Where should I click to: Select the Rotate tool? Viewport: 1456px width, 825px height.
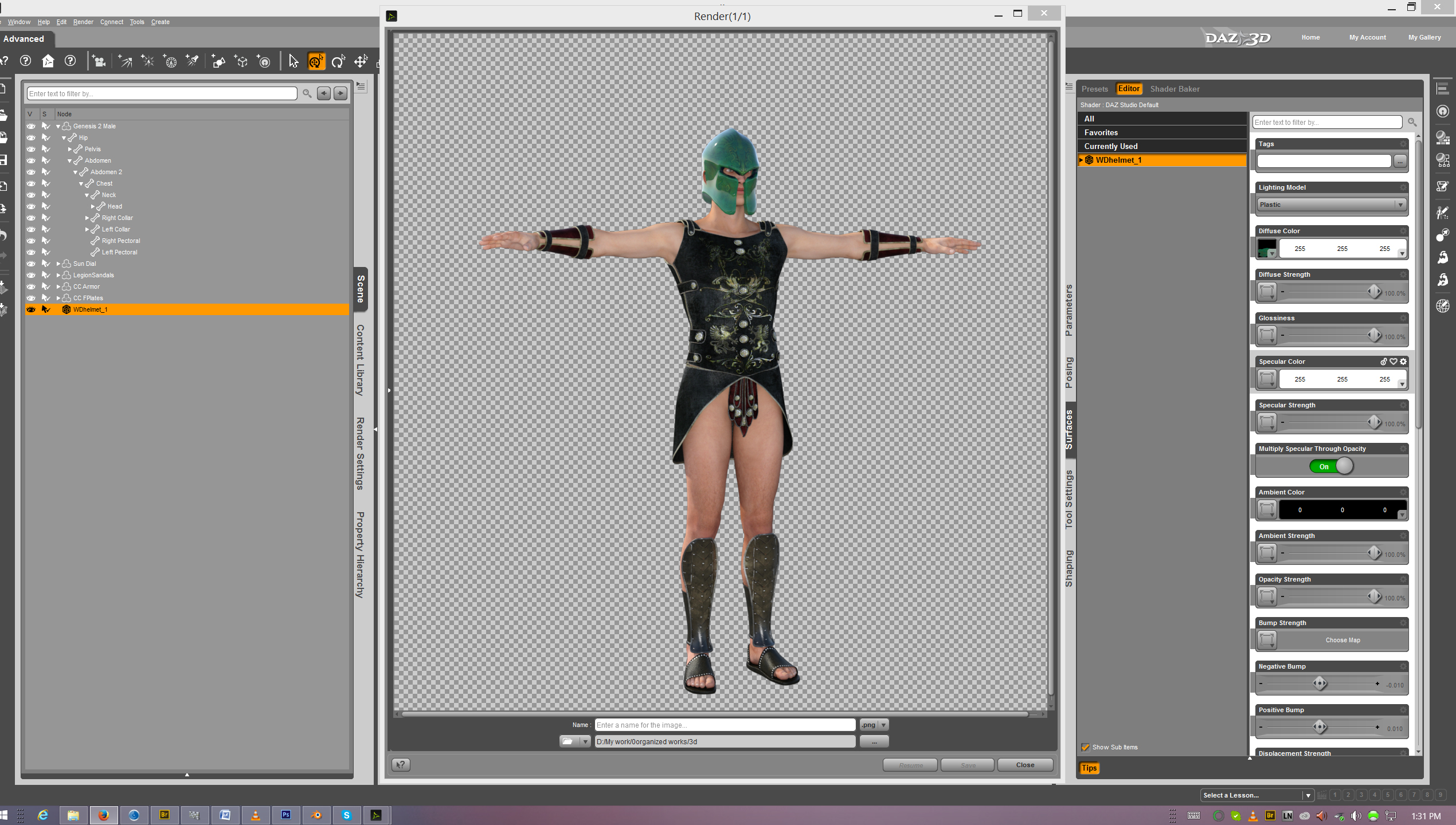point(338,61)
